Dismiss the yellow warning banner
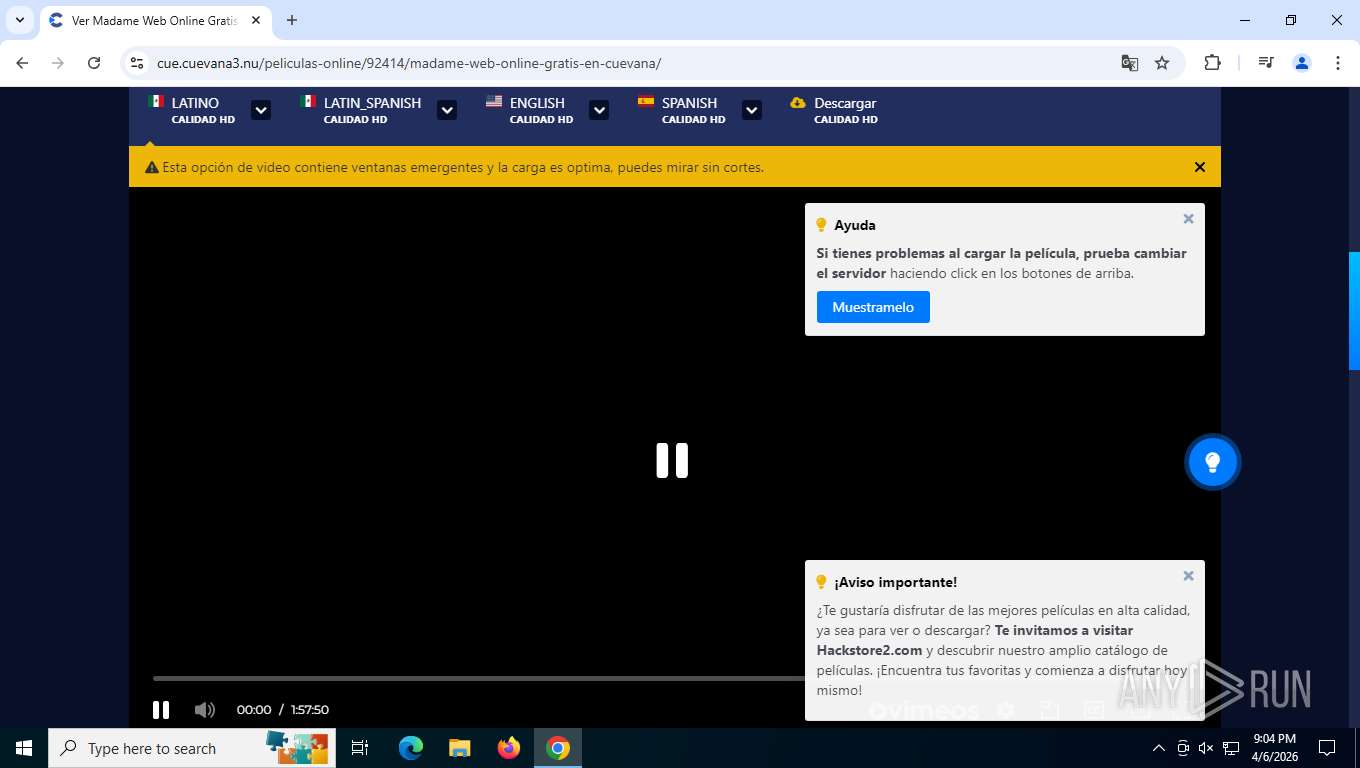The width and height of the screenshot is (1360, 768). pyautogui.click(x=1200, y=167)
